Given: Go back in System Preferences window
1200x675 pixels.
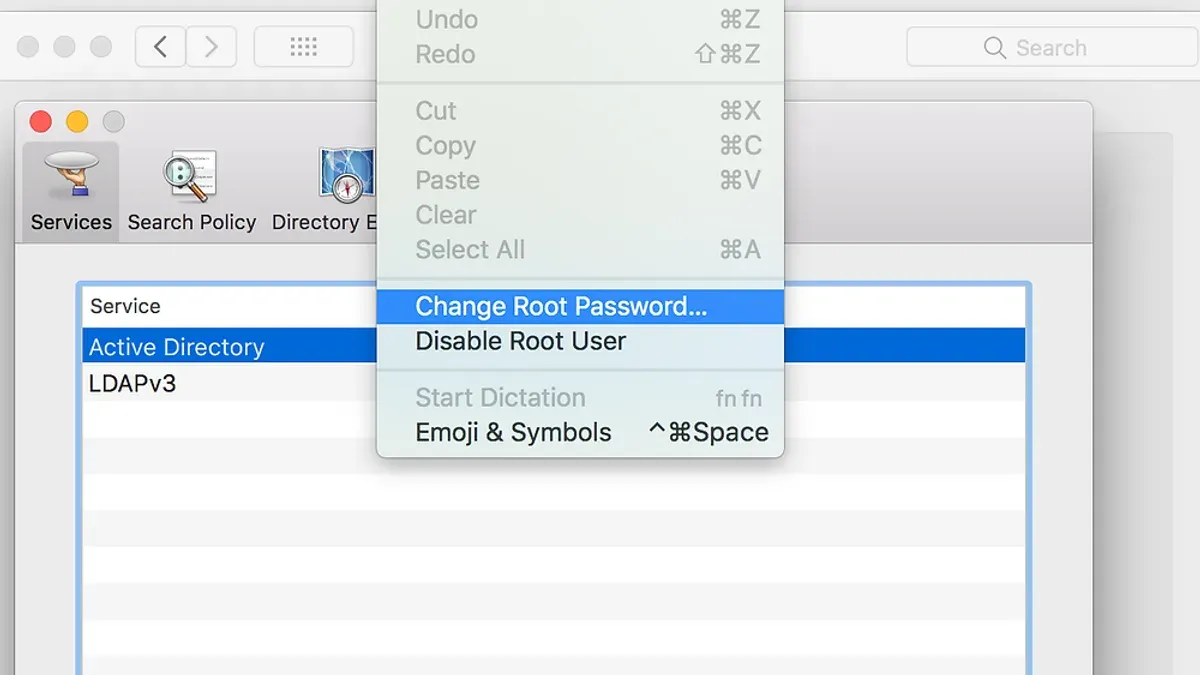Looking at the screenshot, I should (x=160, y=47).
